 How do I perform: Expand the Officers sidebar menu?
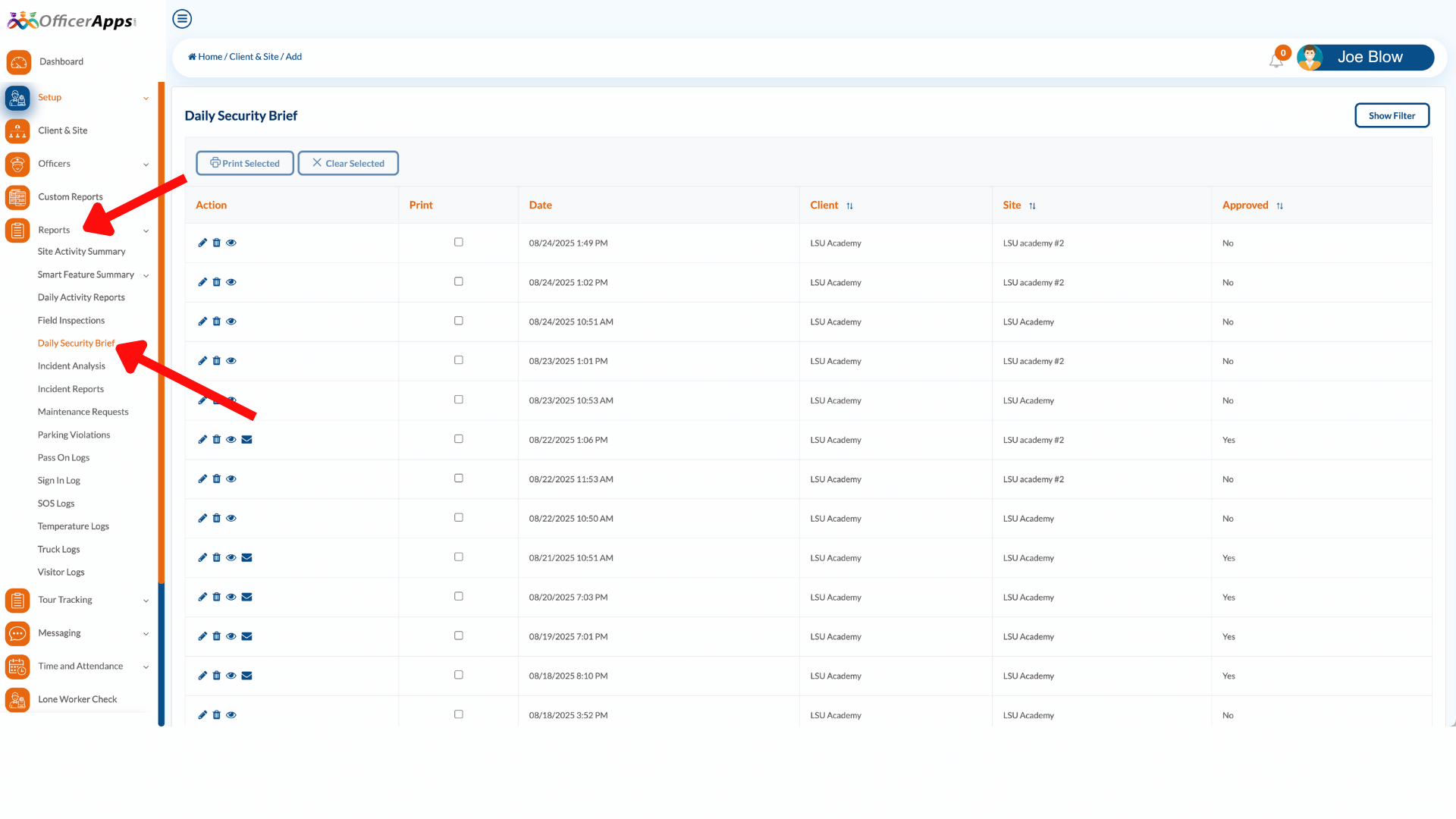tap(146, 165)
